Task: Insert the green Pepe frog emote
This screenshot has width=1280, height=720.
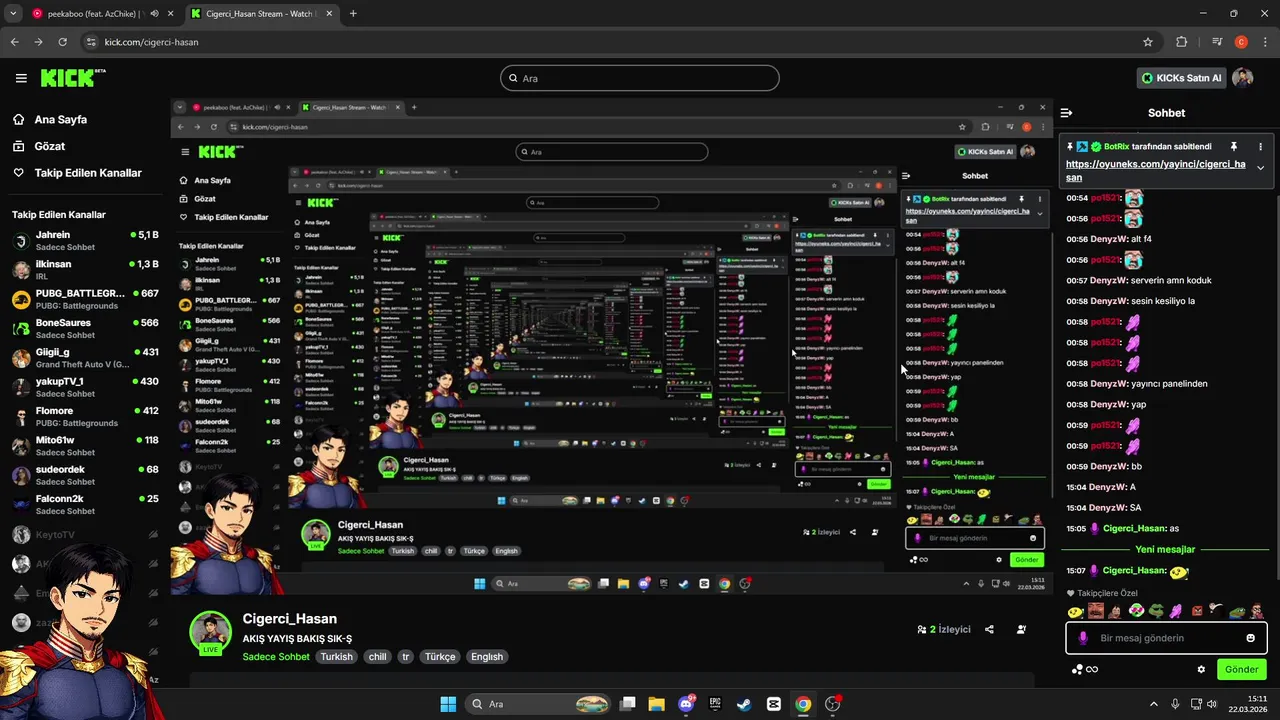Action: coord(1157,611)
